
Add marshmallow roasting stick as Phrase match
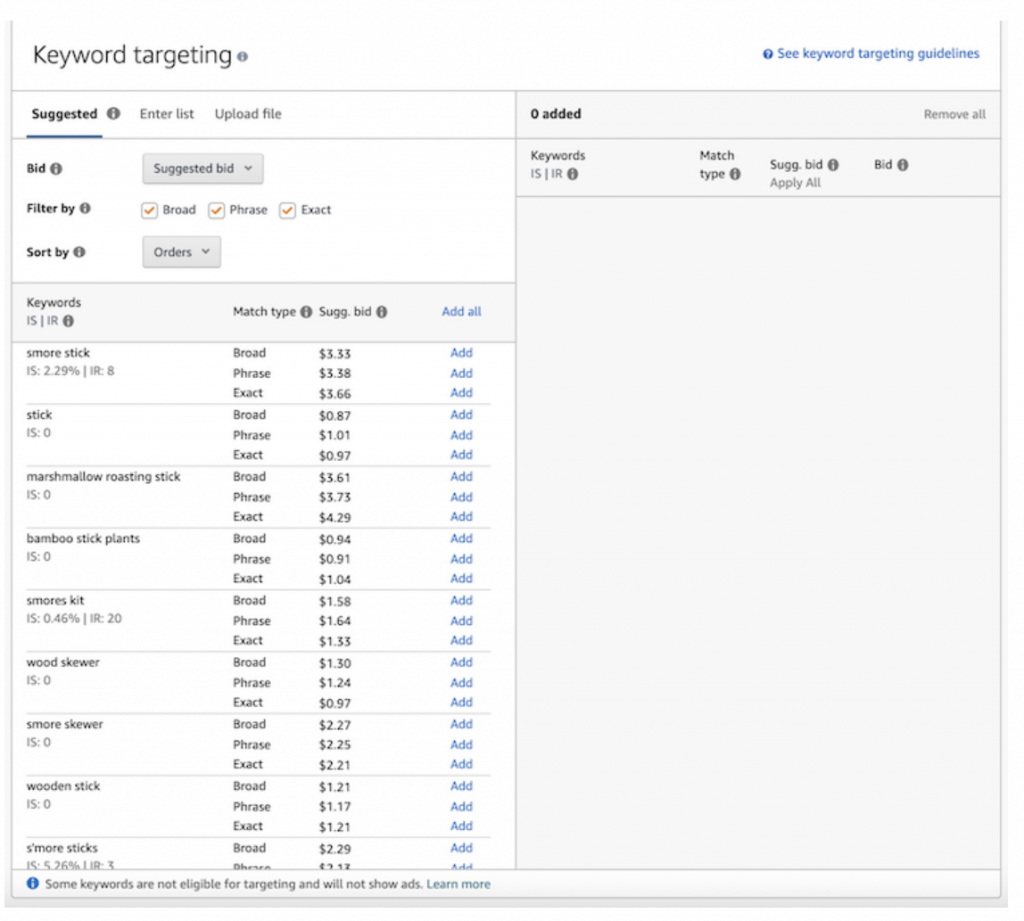[x=461, y=497]
